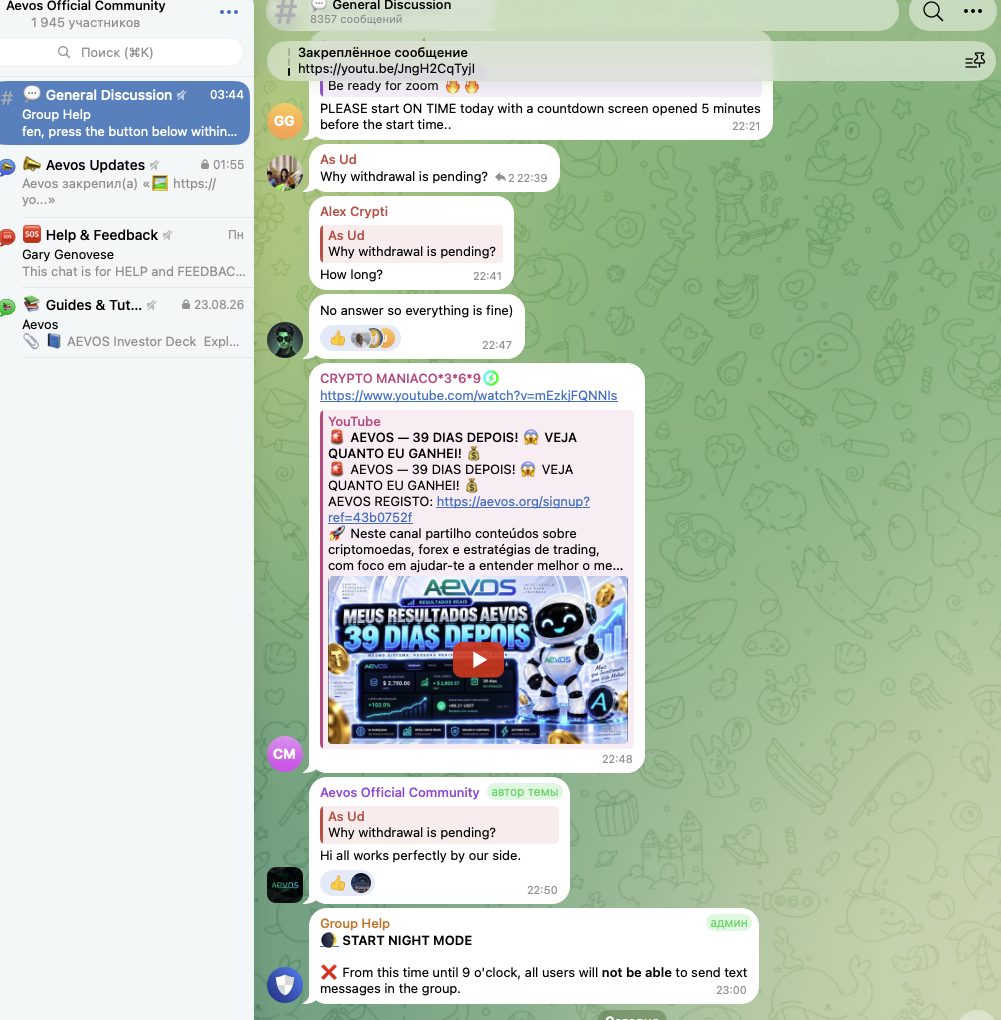Jump to quoted As Ud message in Alex reply
Image resolution: width=1001 pixels, height=1020 pixels.
coord(412,243)
